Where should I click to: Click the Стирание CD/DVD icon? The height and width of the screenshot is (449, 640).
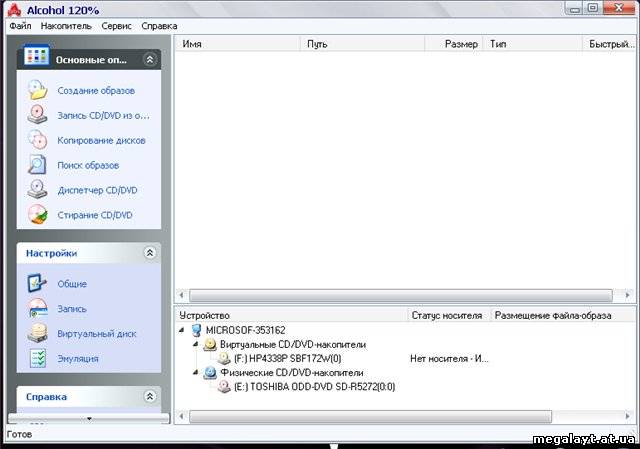(37, 214)
